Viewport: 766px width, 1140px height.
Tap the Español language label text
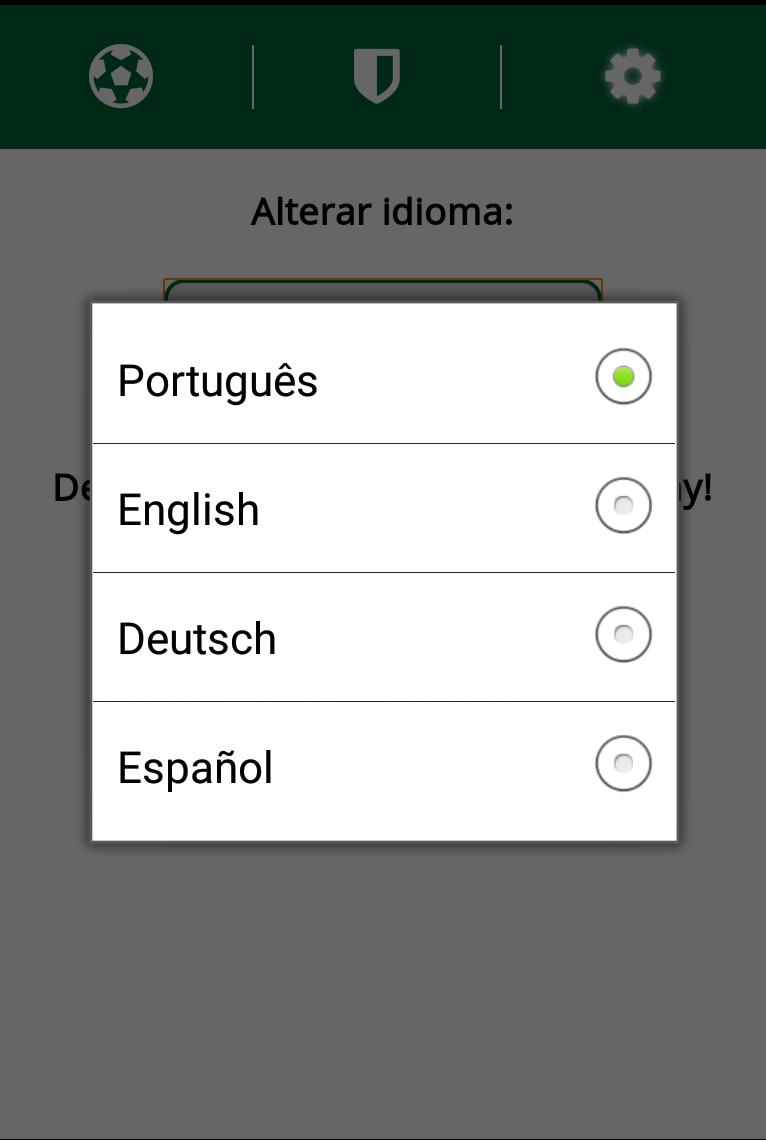(x=195, y=768)
